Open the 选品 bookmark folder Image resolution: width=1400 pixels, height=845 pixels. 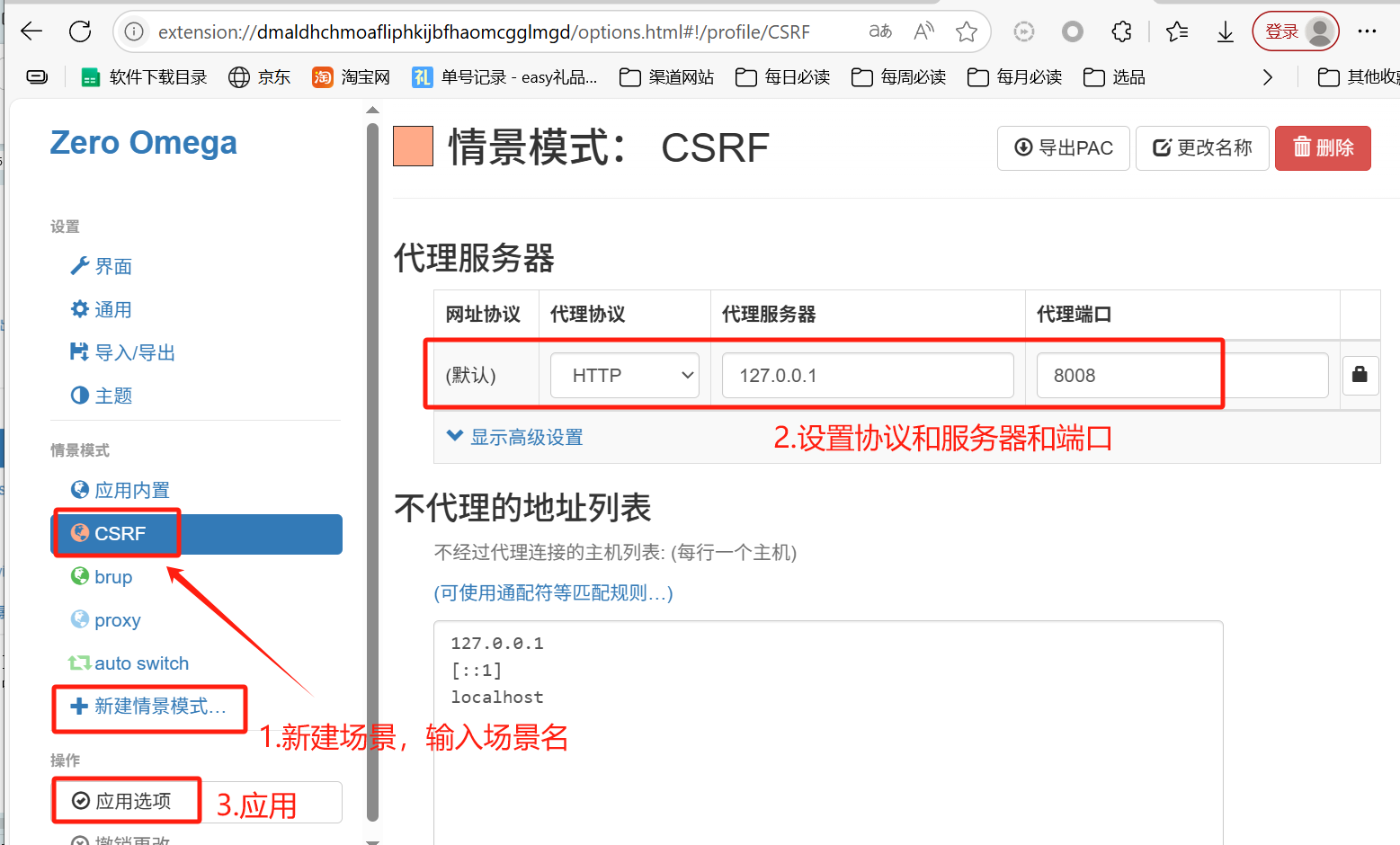pyautogui.click(x=1114, y=77)
